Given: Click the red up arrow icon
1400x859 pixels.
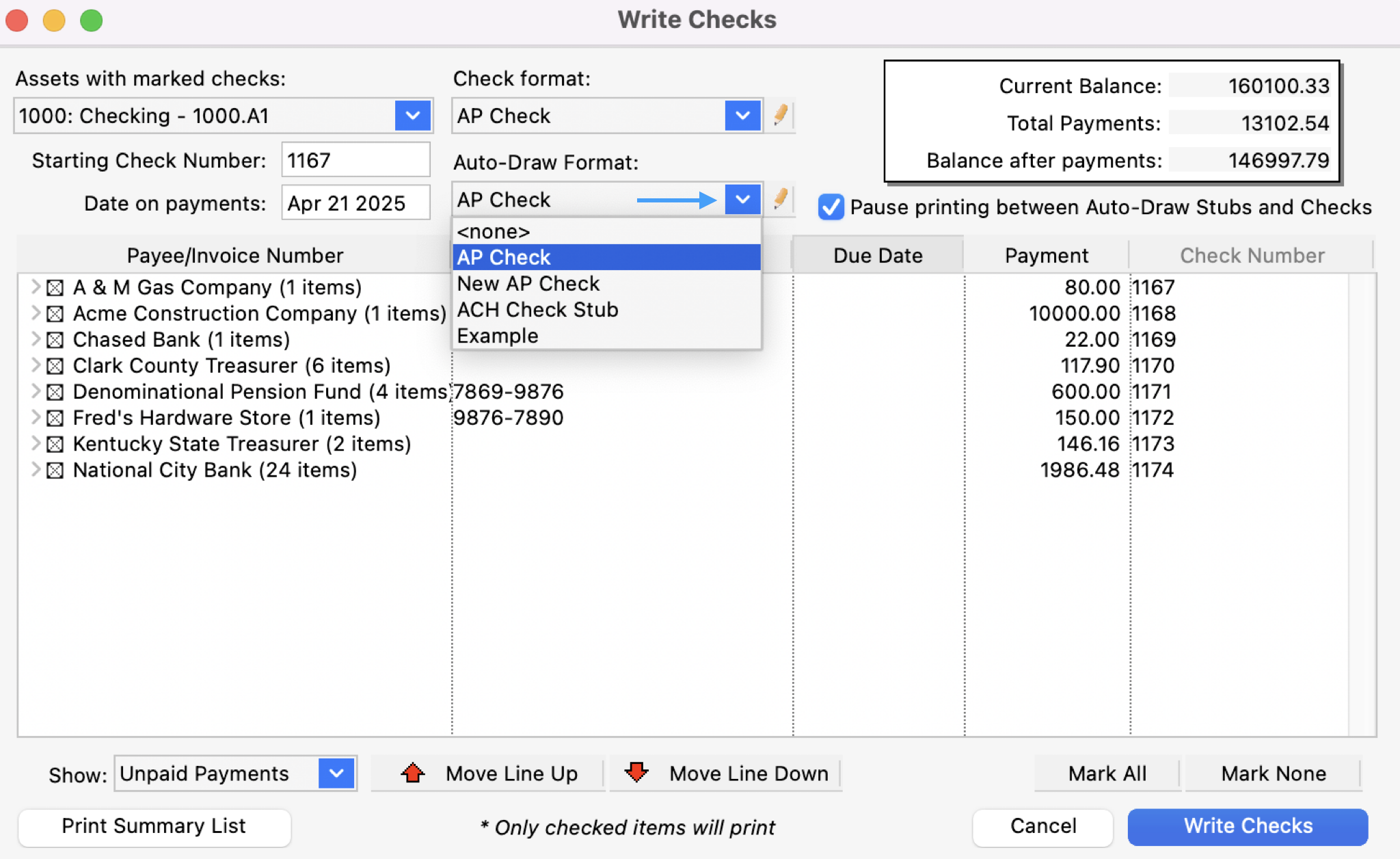Looking at the screenshot, I should coord(413,773).
